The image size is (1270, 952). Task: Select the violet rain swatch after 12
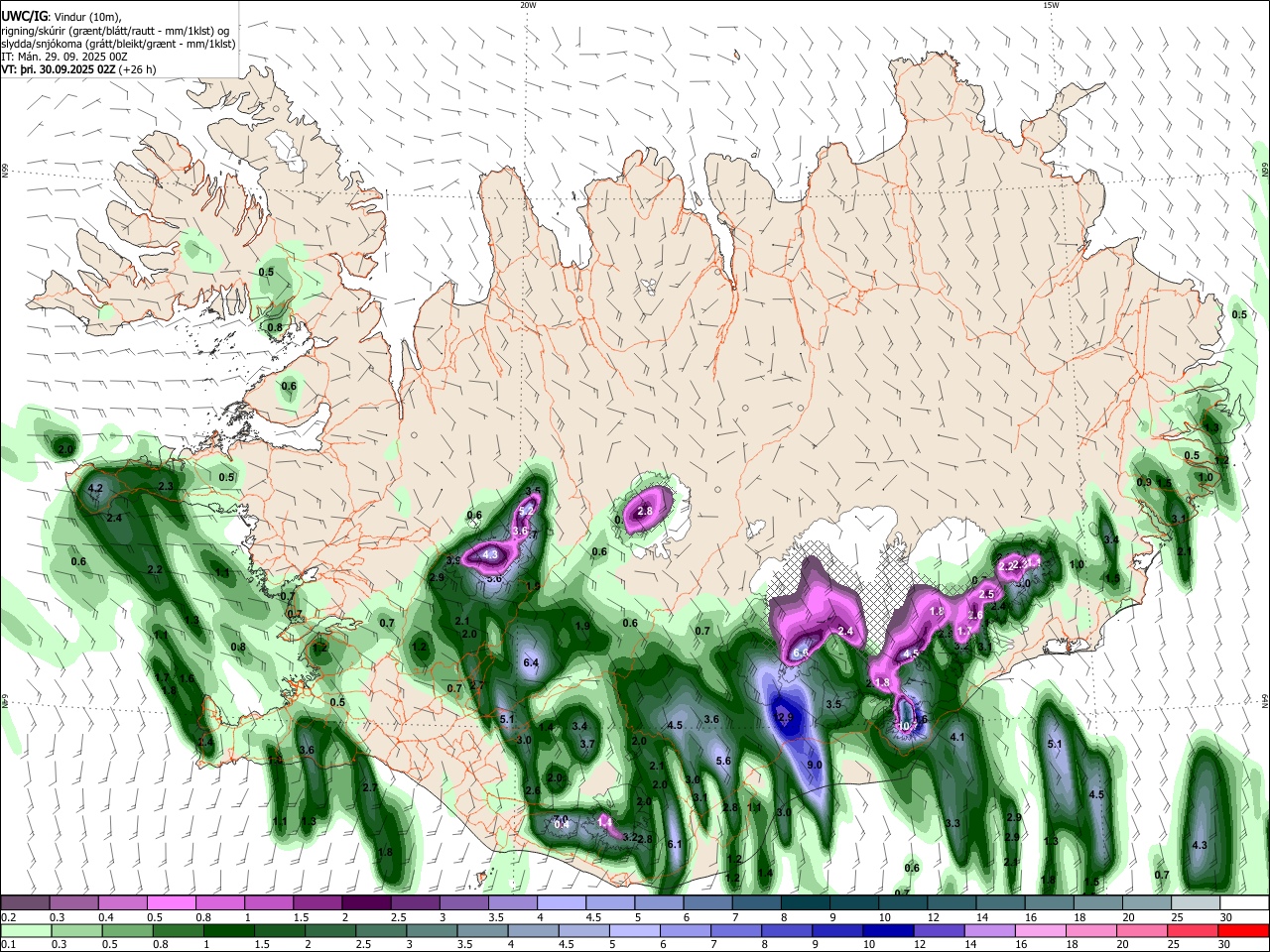pos(940,930)
